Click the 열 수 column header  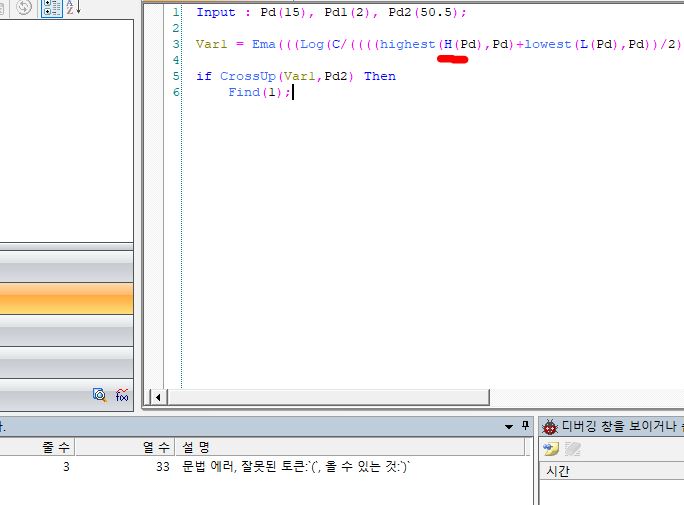coord(124,447)
